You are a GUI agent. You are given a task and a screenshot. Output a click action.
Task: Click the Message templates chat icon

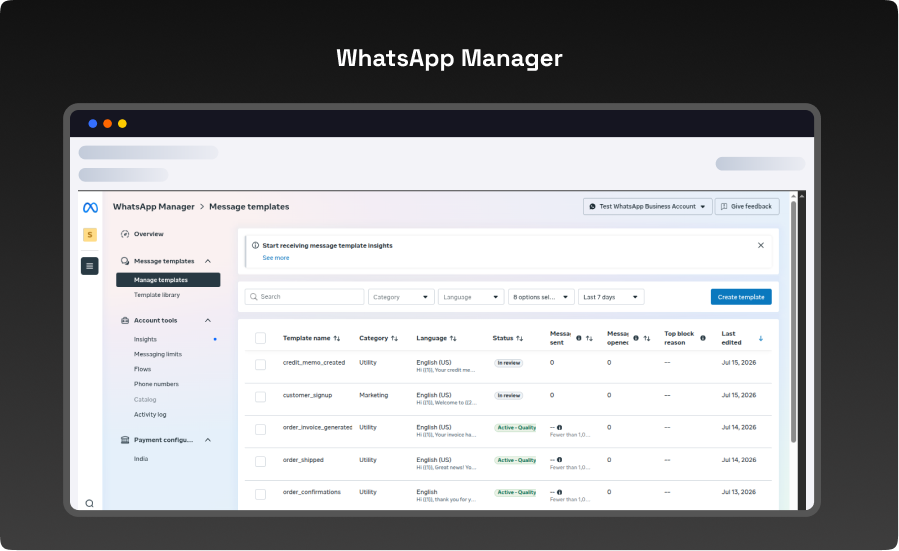(125, 261)
